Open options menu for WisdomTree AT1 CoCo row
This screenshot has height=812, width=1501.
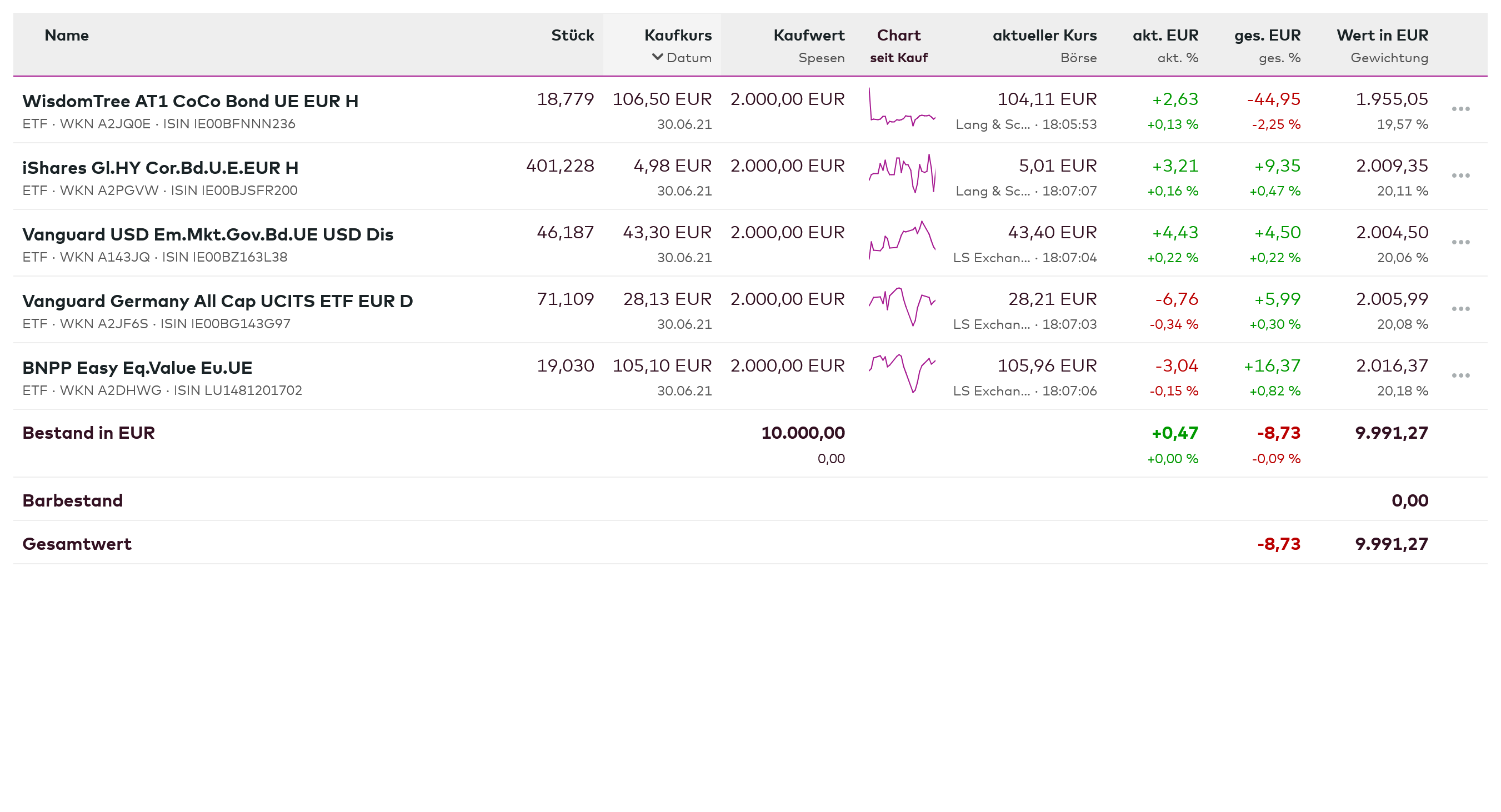1460,109
